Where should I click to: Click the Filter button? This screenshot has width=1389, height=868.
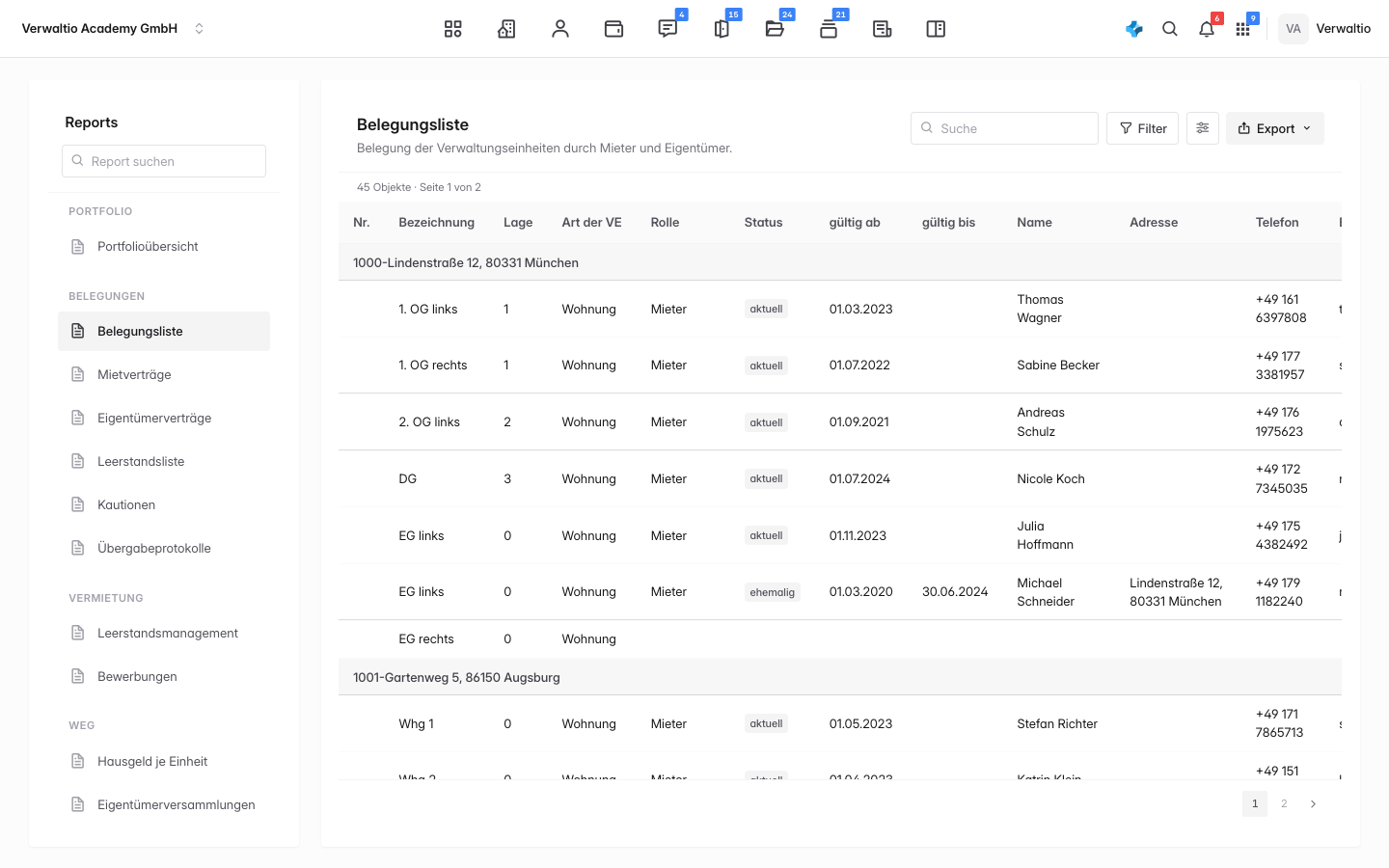(x=1142, y=128)
